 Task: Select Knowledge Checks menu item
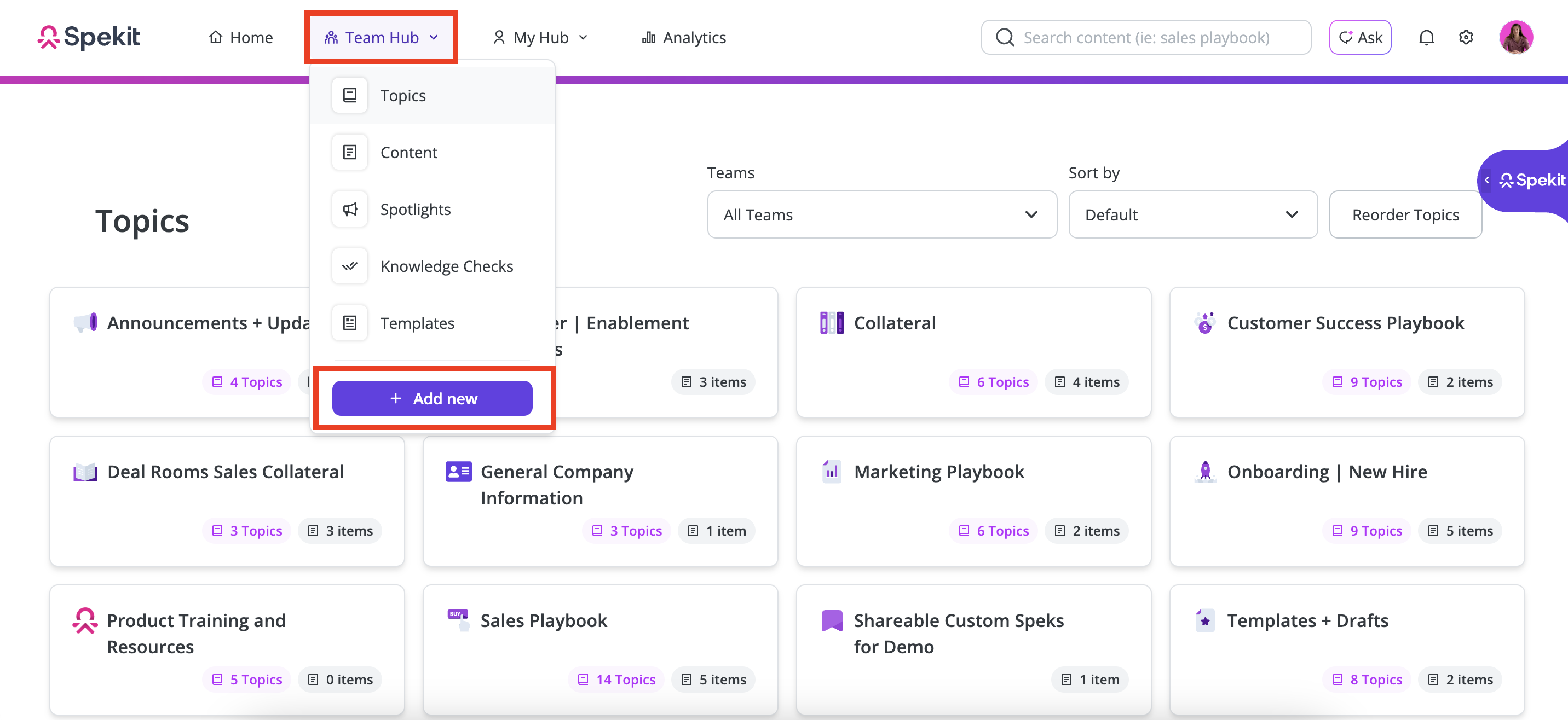click(432, 266)
